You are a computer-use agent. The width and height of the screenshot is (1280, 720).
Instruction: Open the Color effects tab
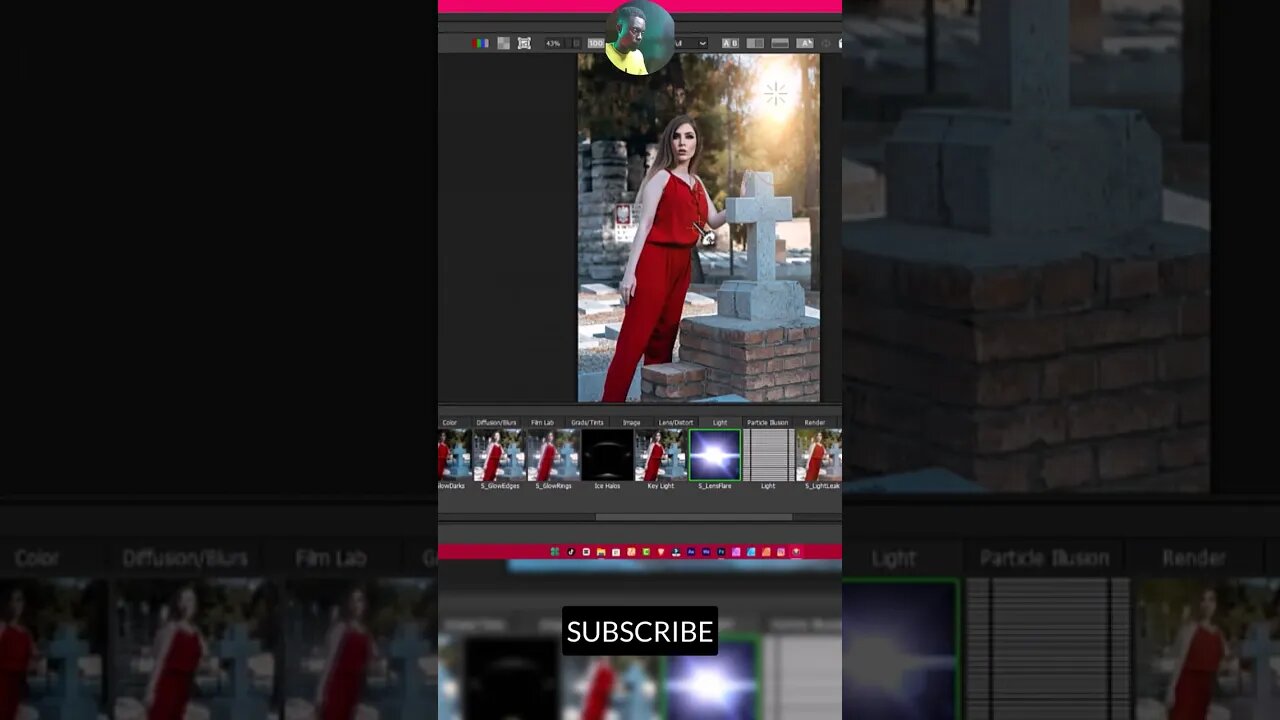coord(450,422)
